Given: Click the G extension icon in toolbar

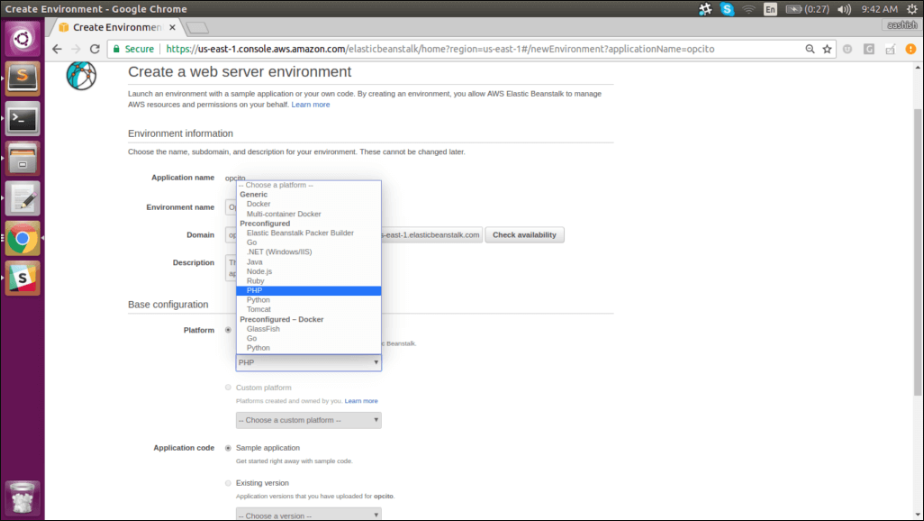Looking at the screenshot, I should pos(869,49).
